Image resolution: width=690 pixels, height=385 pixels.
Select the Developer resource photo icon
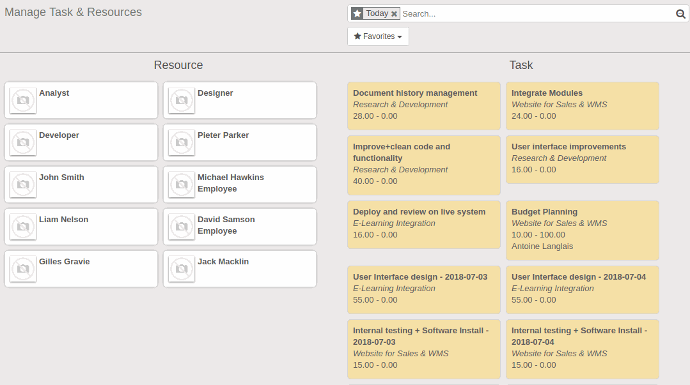(x=23, y=143)
